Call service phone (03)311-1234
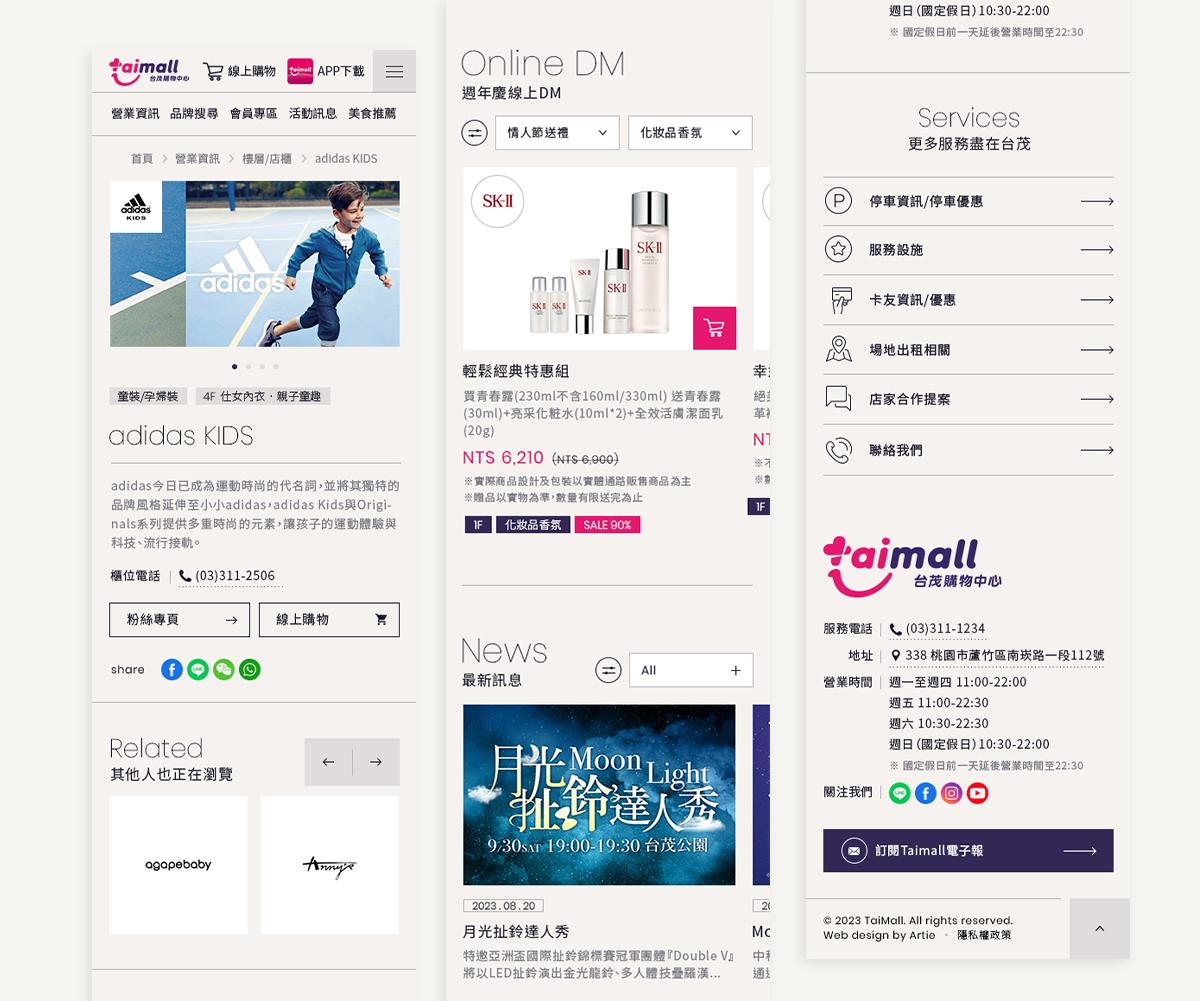 [937, 629]
